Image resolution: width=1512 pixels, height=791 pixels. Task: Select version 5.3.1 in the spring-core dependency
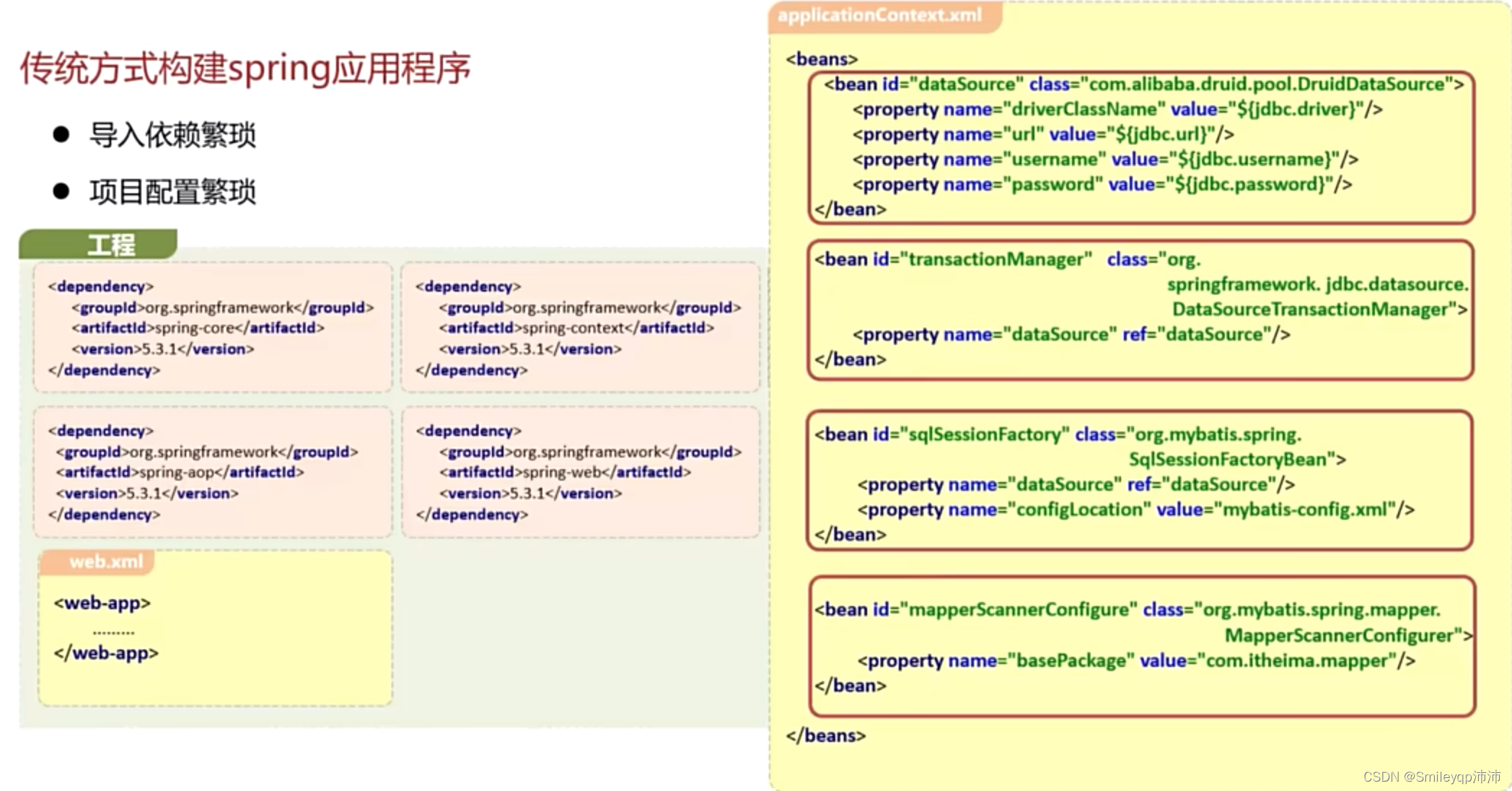click(162, 349)
